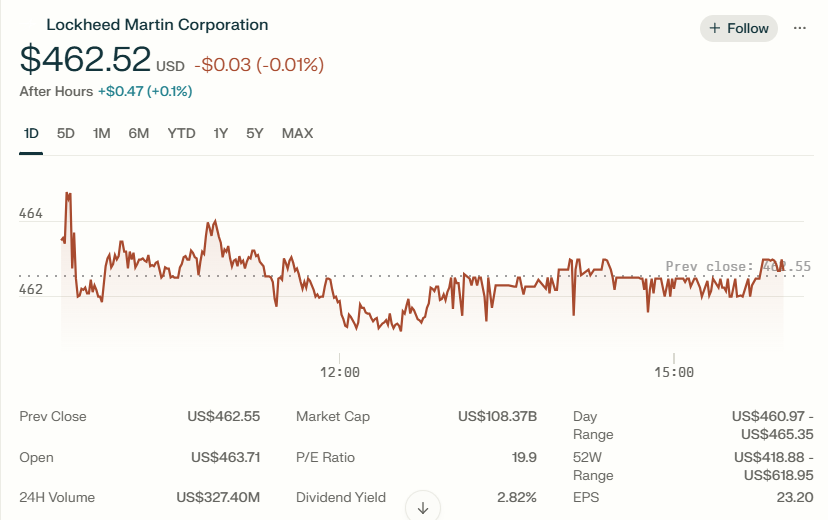
Task: Click the 24H Volume label
Action: tap(57, 497)
